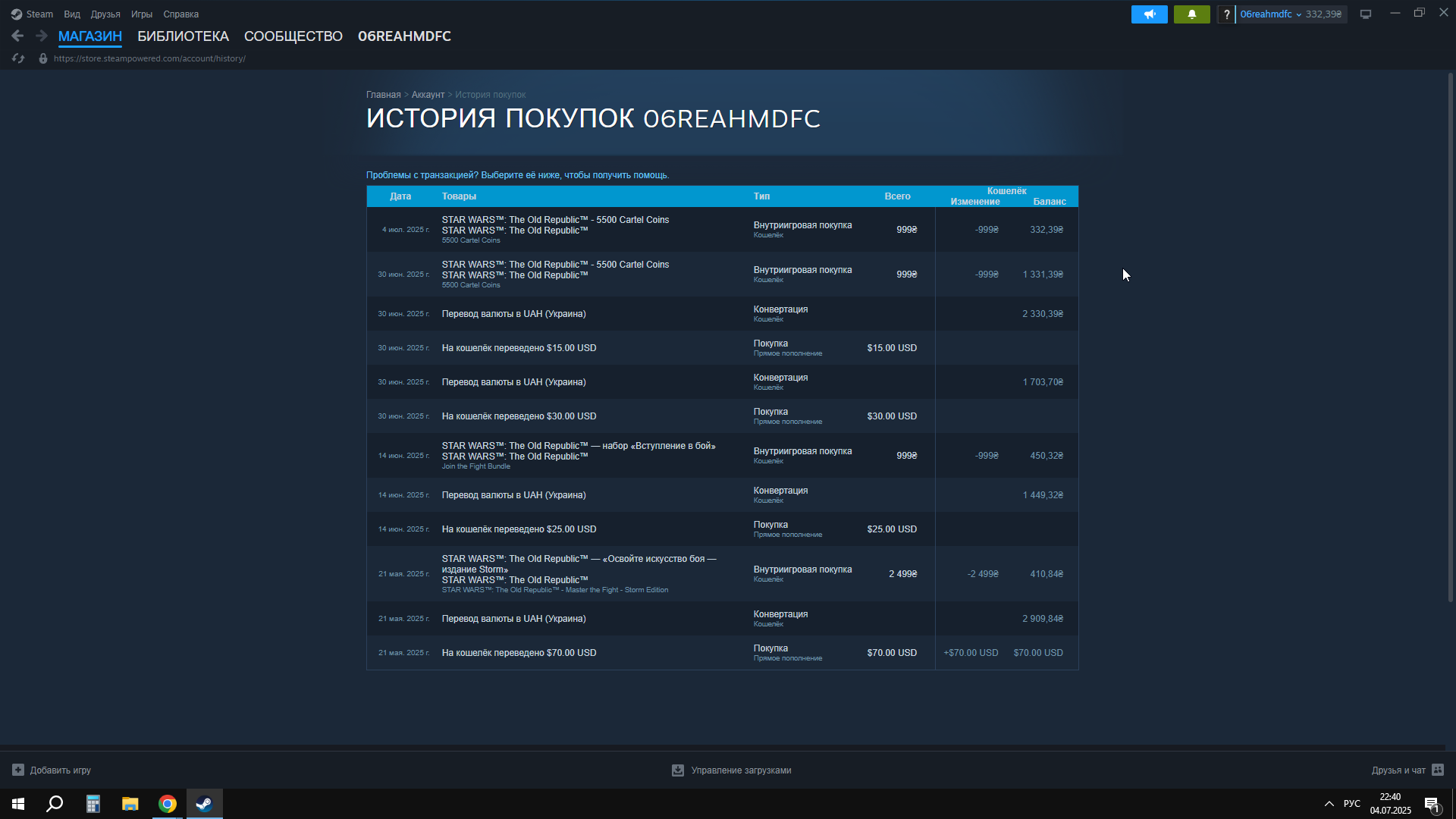
Task: Click the Управление загрузками label
Action: pyautogui.click(x=741, y=770)
